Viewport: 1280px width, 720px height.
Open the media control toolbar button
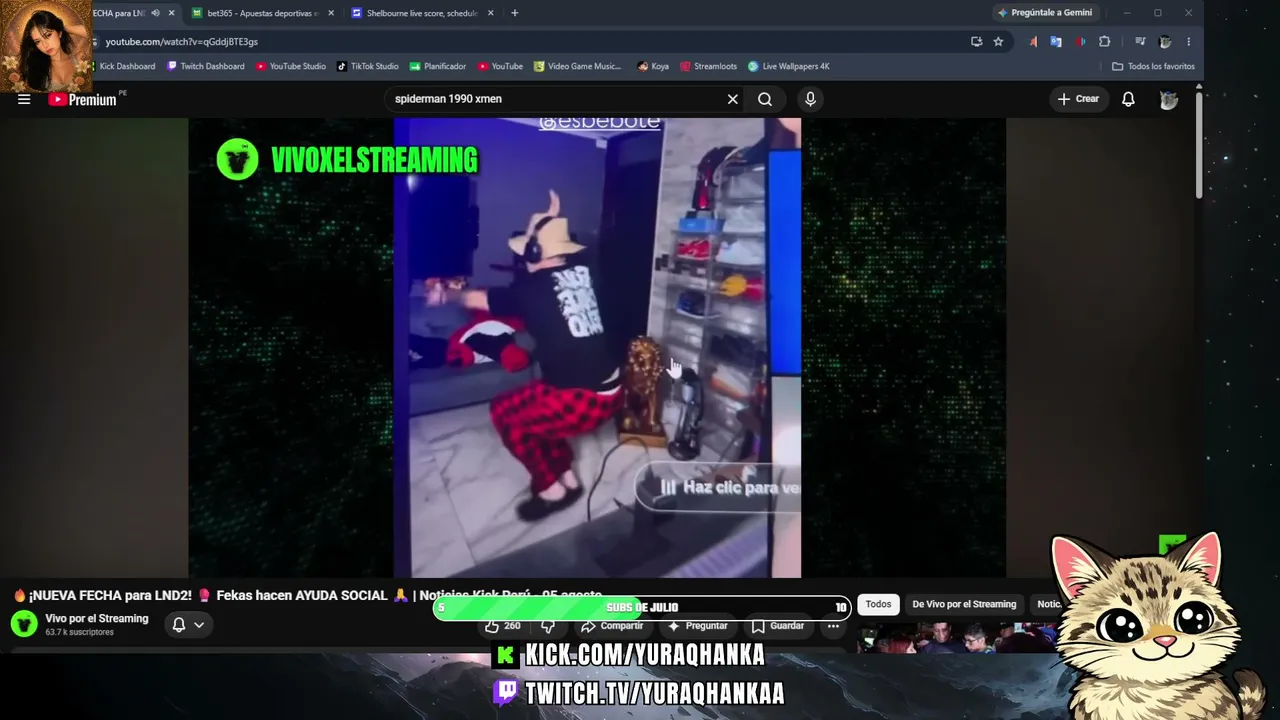(1140, 42)
